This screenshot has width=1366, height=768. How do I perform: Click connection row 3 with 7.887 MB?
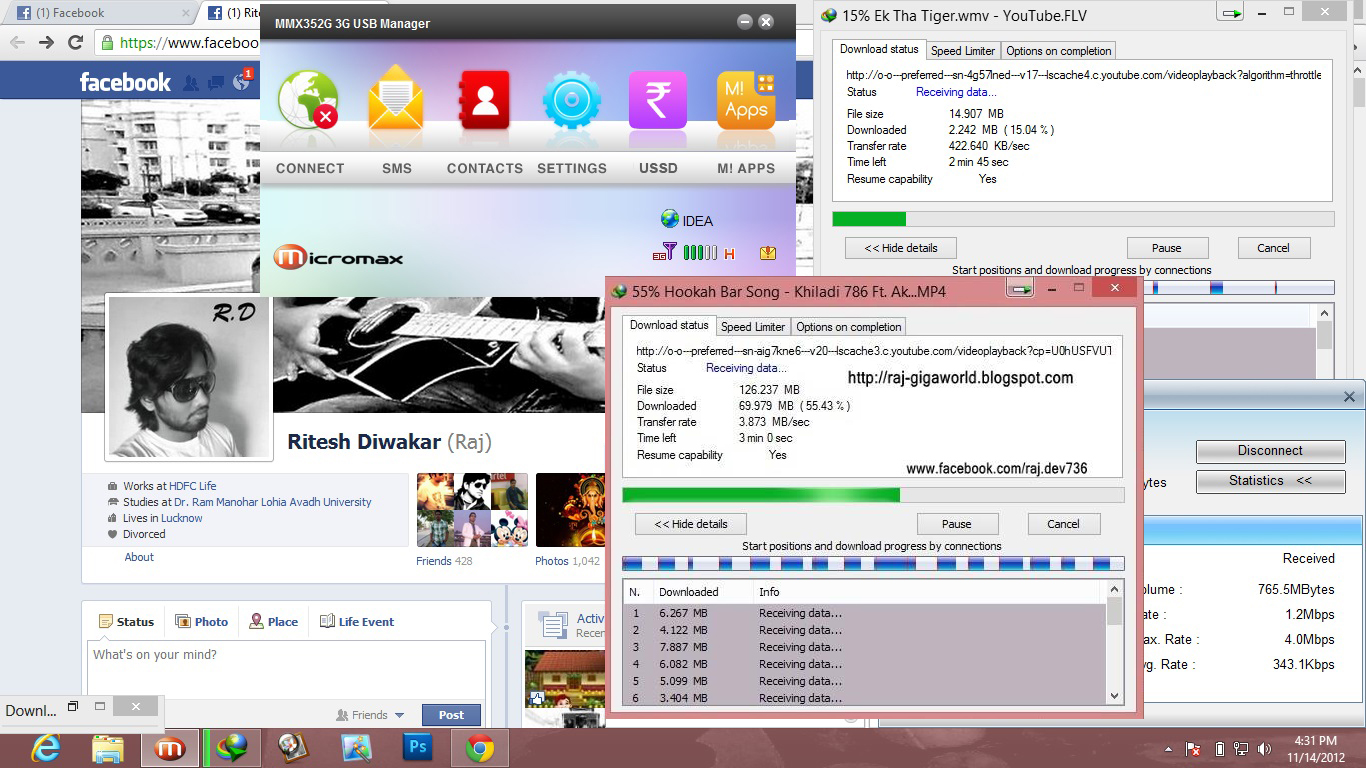point(864,647)
